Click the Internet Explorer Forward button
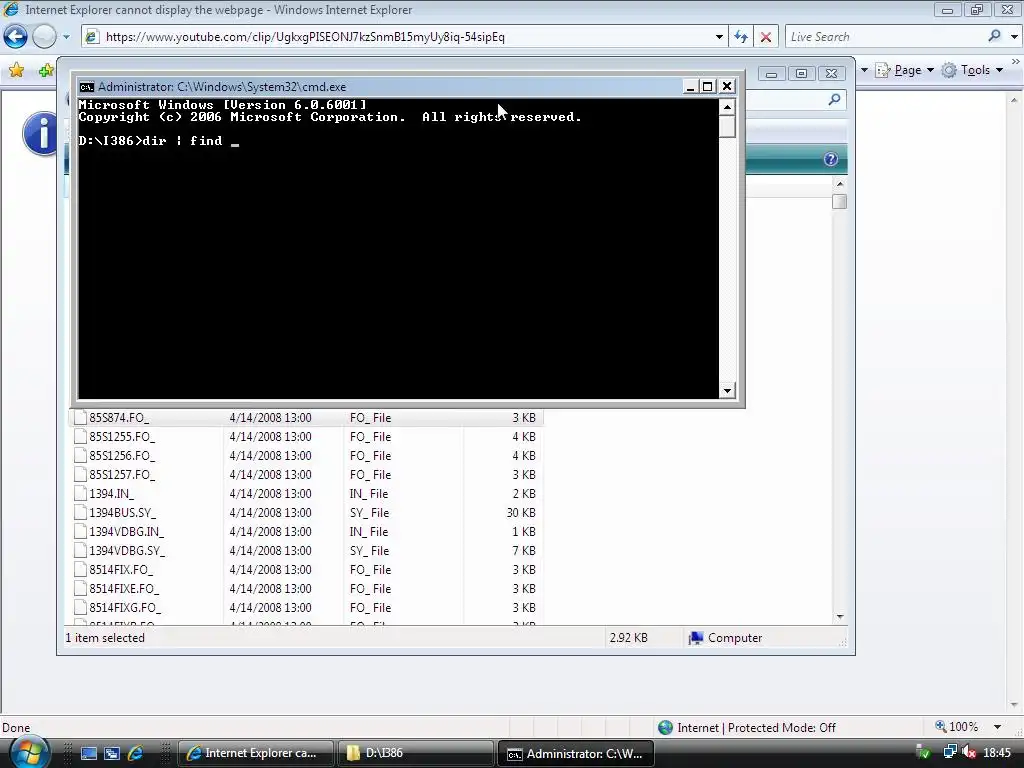 pos(44,37)
